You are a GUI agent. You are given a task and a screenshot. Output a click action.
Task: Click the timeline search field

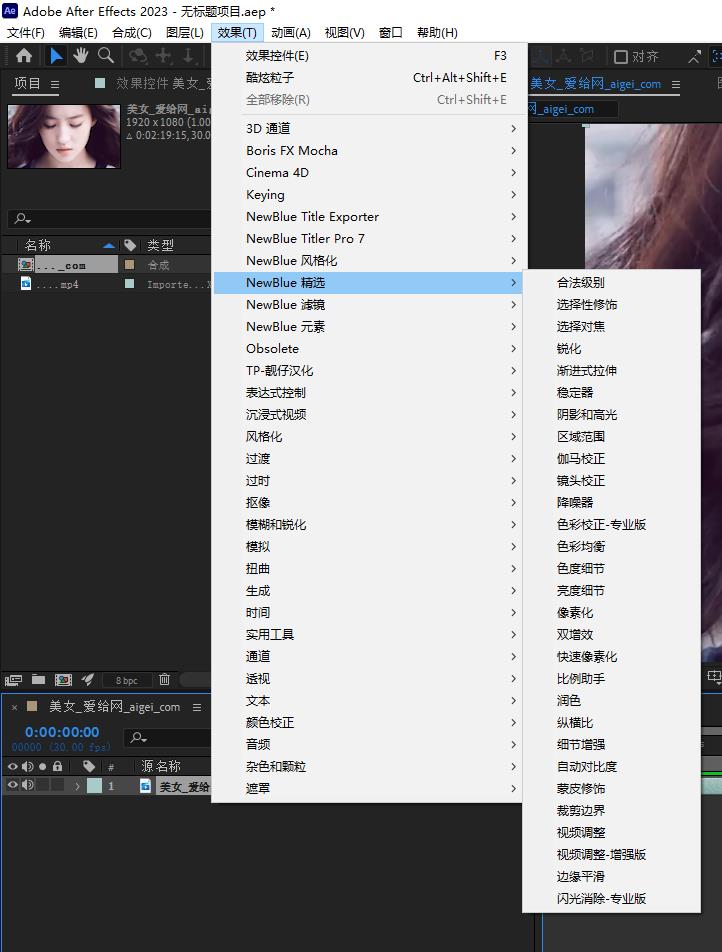(168, 738)
